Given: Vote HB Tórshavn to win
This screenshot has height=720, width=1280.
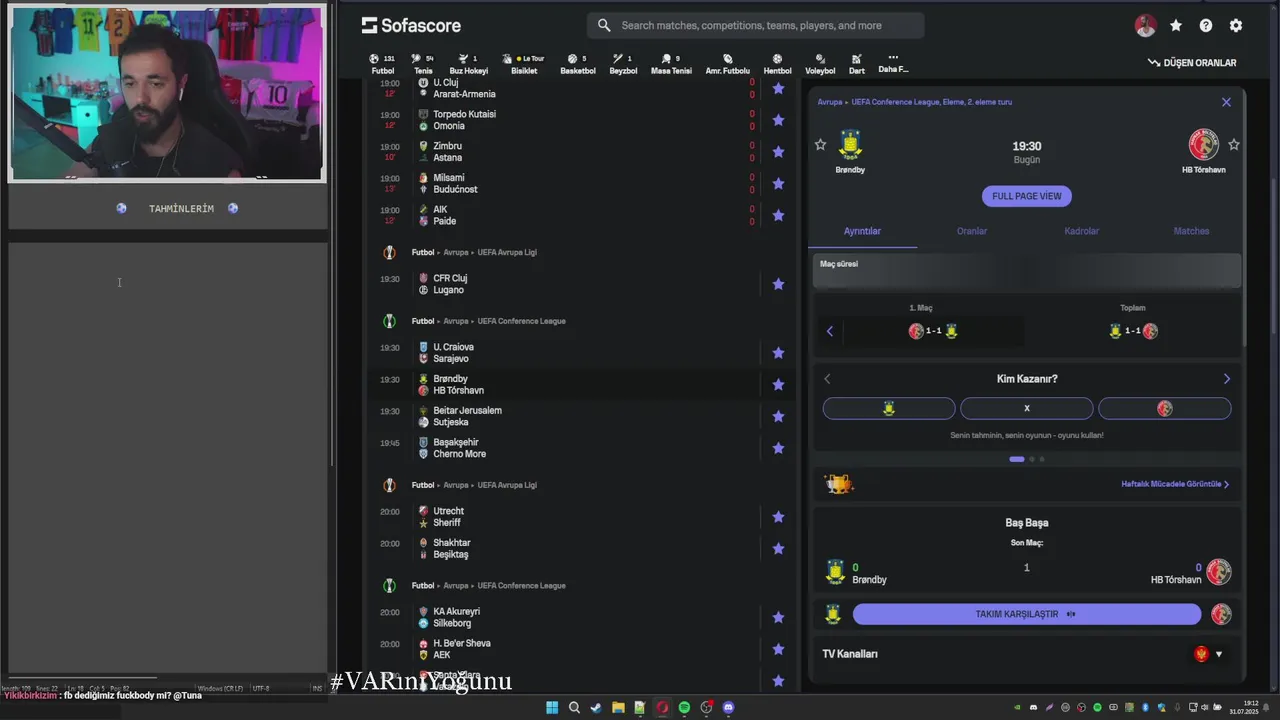Looking at the screenshot, I should (1164, 408).
